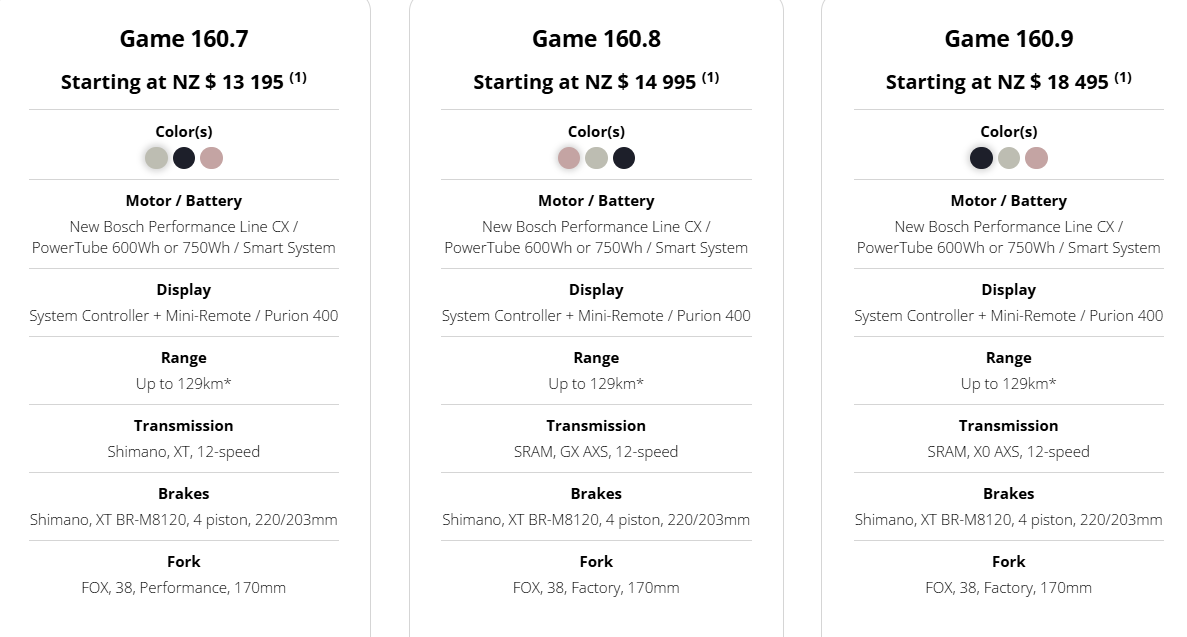Click FOX, 38, Performance, 170mm fork text
Screen dimensions: 1187x637
point(184,588)
